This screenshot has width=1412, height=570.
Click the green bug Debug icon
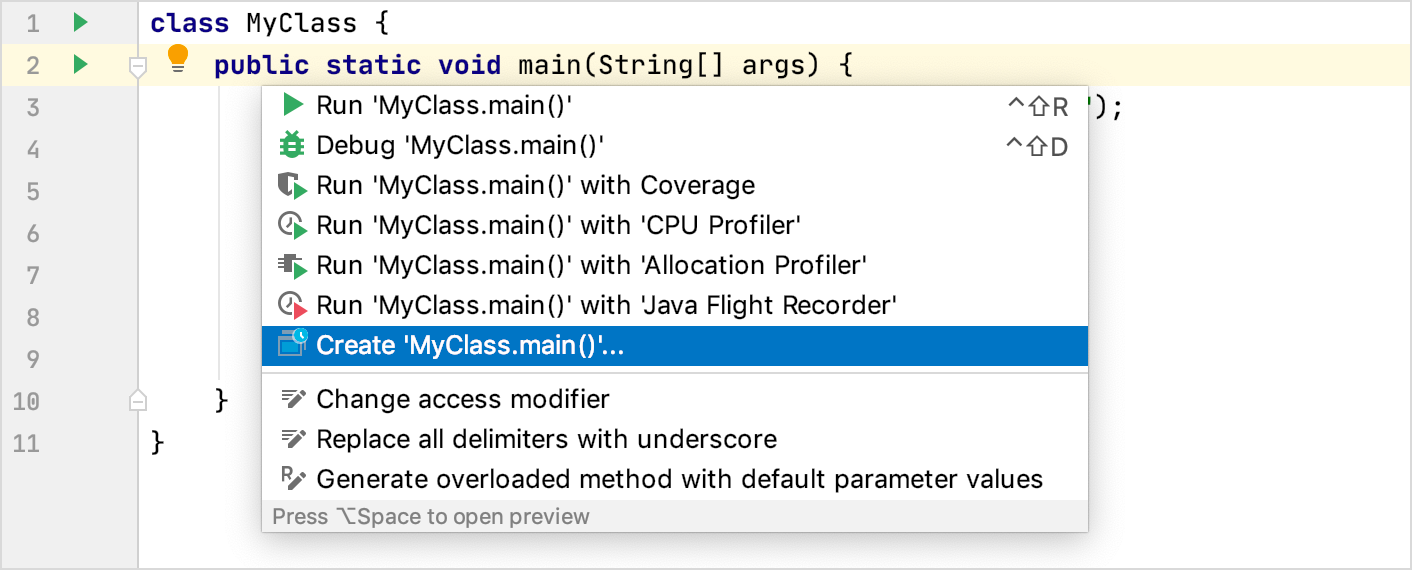(x=292, y=145)
